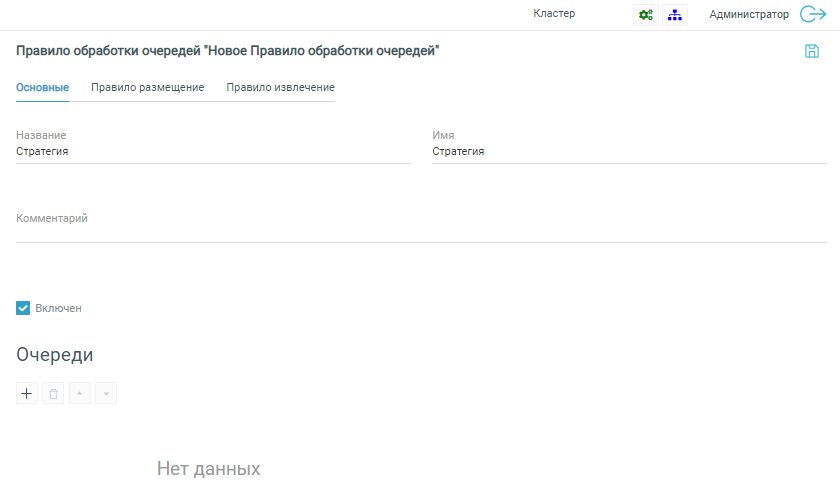
Task: Click the Администратор user name
Action: tap(749, 15)
